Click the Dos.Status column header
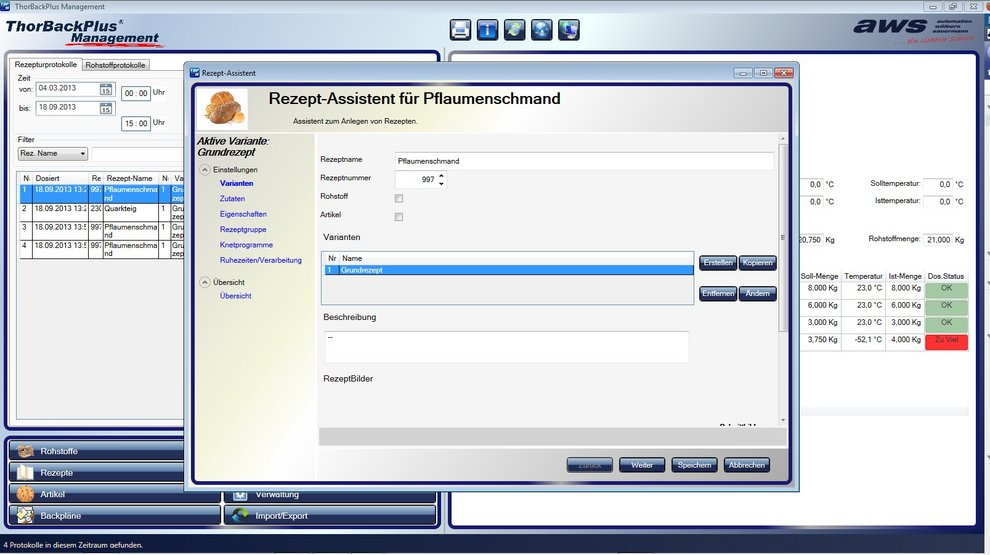990x555 pixels. coord(945,276)
